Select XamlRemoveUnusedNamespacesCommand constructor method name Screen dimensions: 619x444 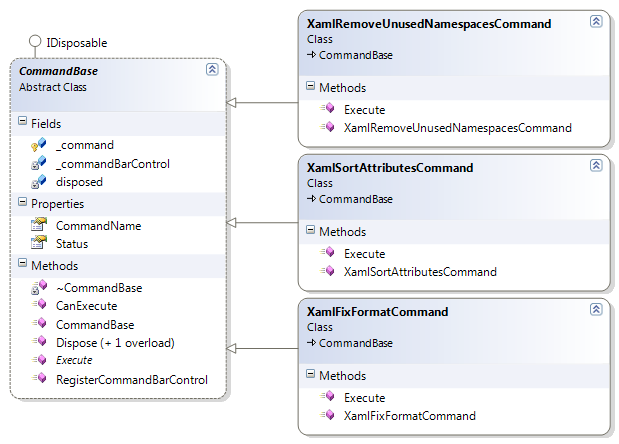coord(458,128)
